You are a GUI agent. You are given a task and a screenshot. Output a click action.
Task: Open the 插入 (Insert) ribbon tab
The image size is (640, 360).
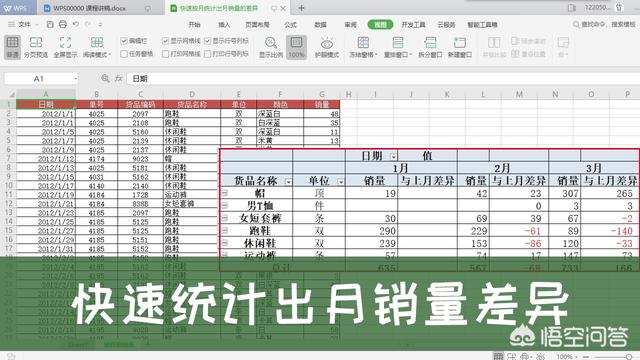(224, 24)
